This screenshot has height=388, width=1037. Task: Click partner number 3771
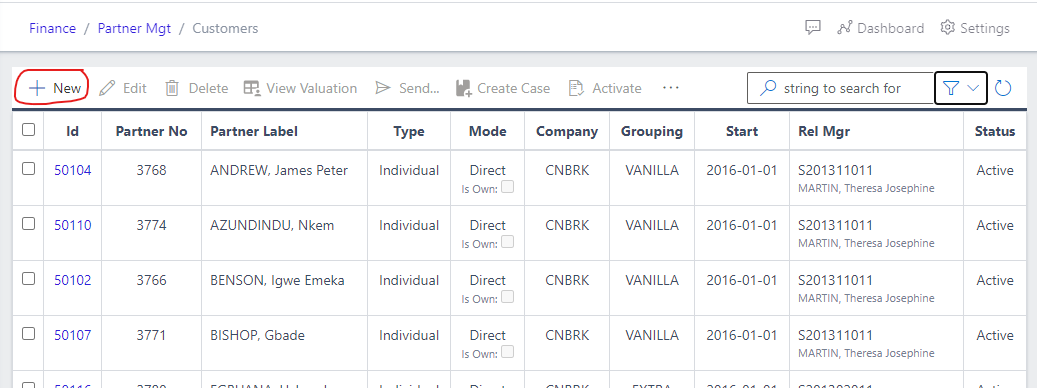click(x=151, y=335)
